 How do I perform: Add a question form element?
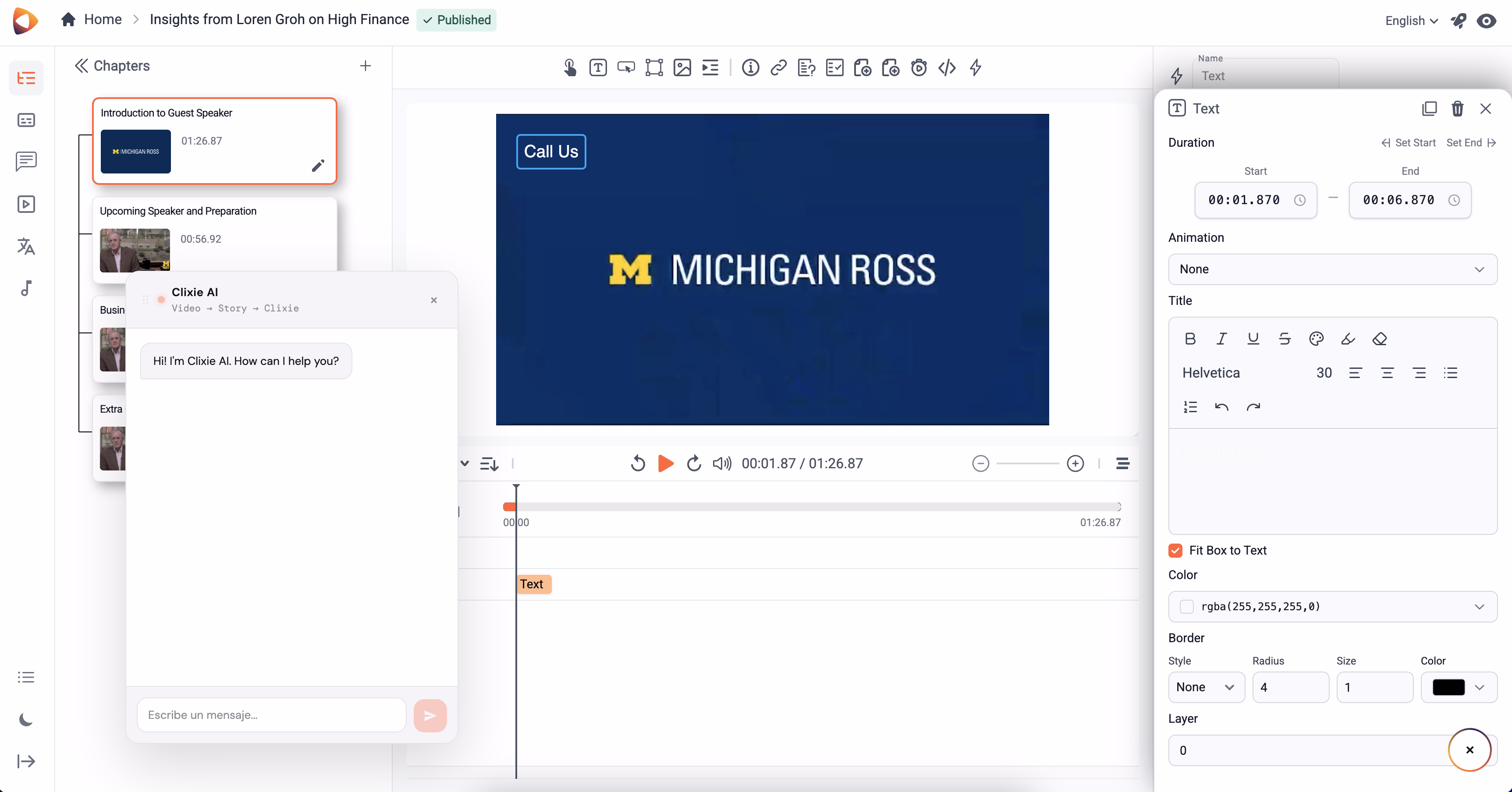(806, 67)
